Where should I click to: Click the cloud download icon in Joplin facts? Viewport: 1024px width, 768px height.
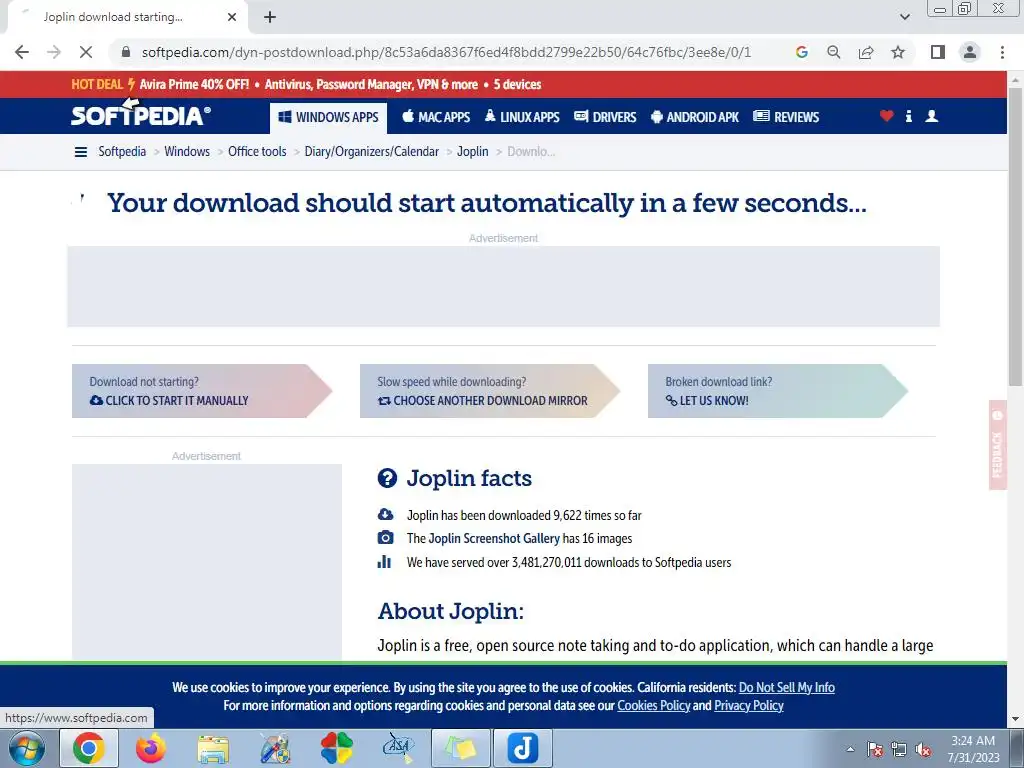[385, 515]
